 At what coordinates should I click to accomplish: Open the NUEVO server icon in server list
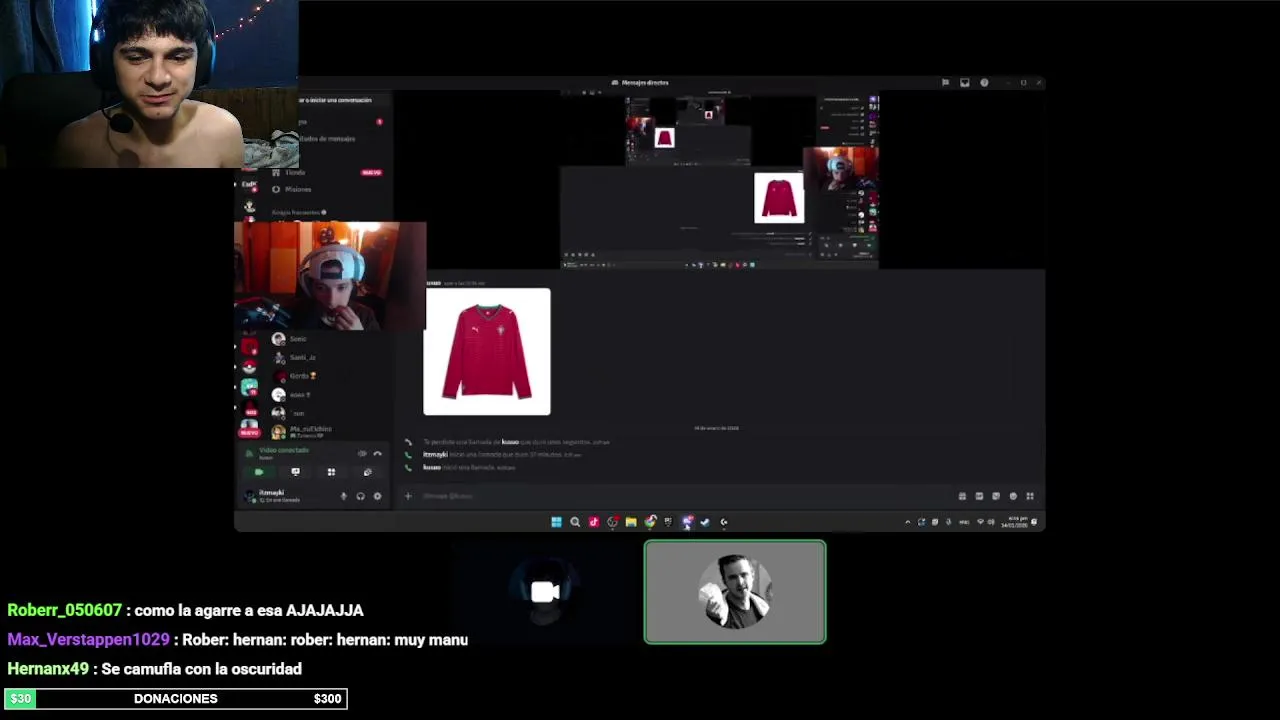[249, 429]
